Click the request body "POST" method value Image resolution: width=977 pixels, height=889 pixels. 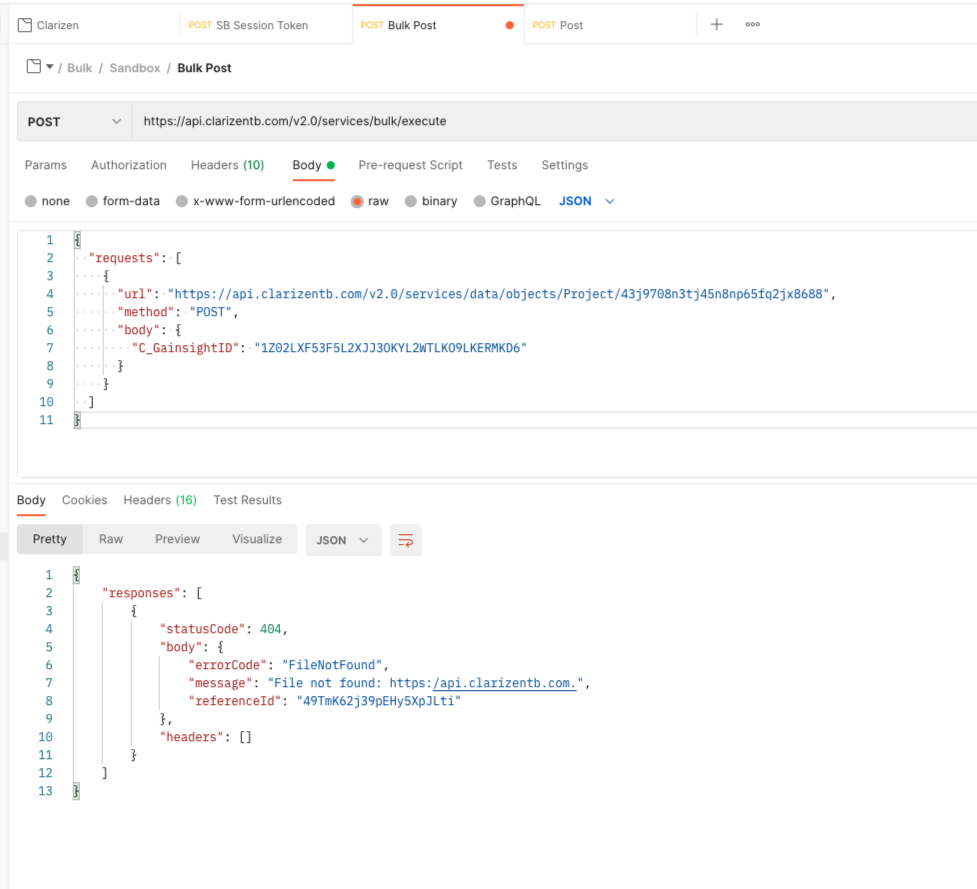[x=211, y=312]
